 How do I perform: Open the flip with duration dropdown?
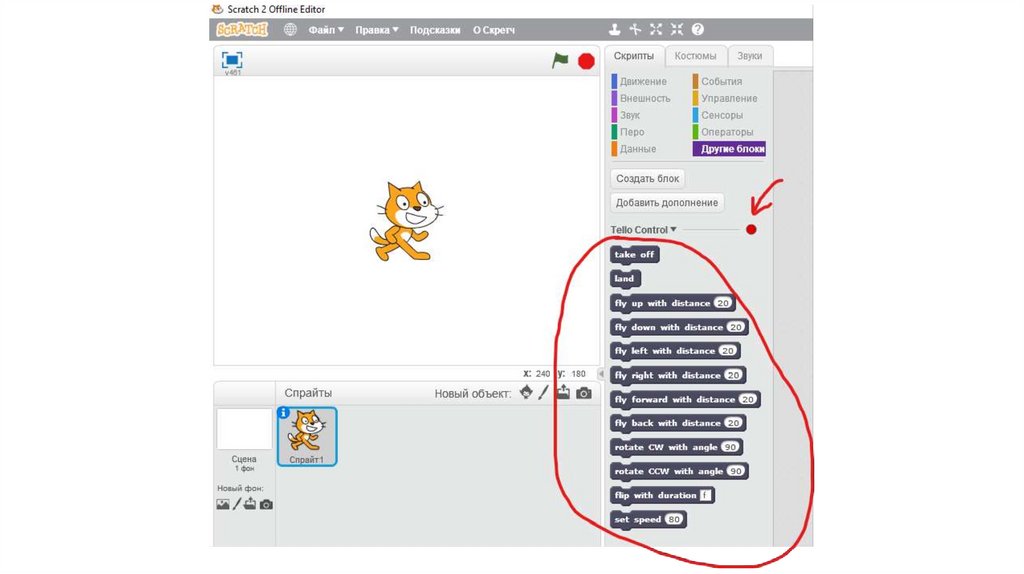point(705,496)
